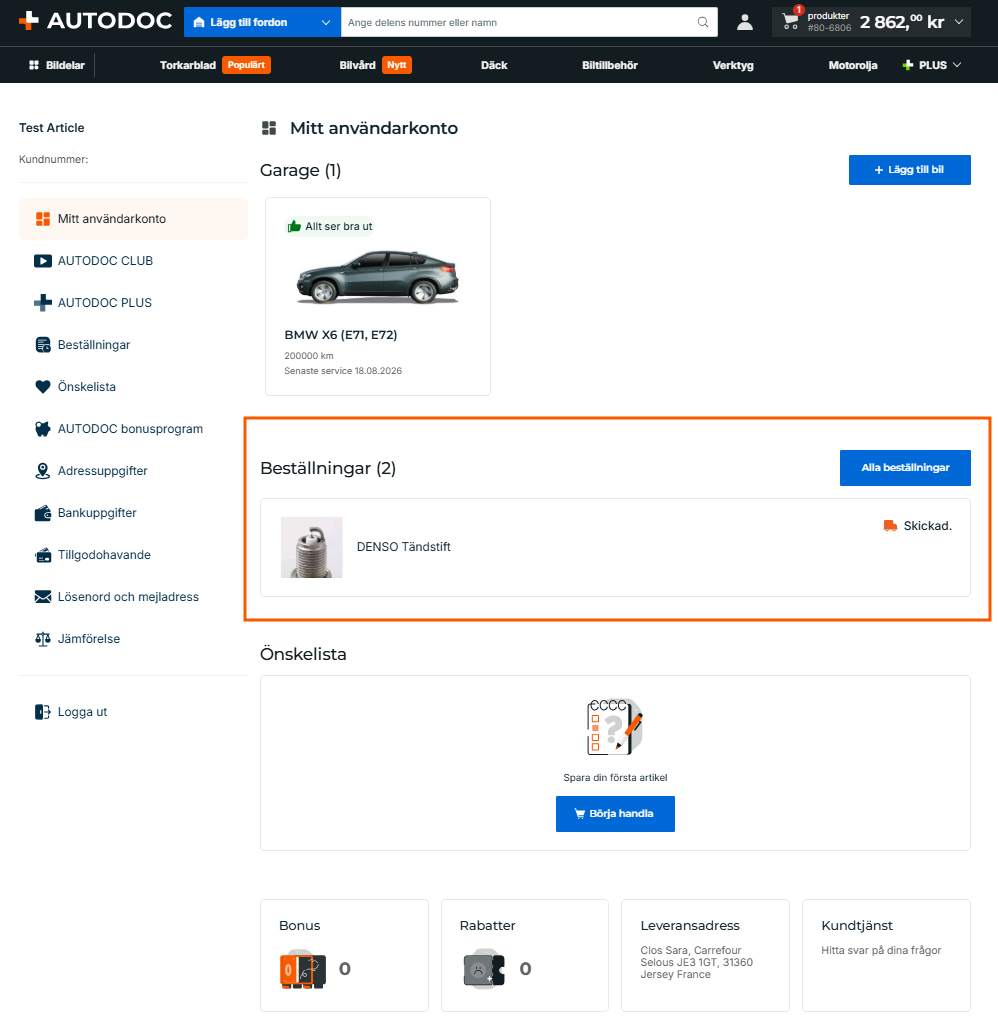Viewport: 998px width, 1031px height.
Task: Click the Jämförelse scales icon
Action: tap(43, 639)
